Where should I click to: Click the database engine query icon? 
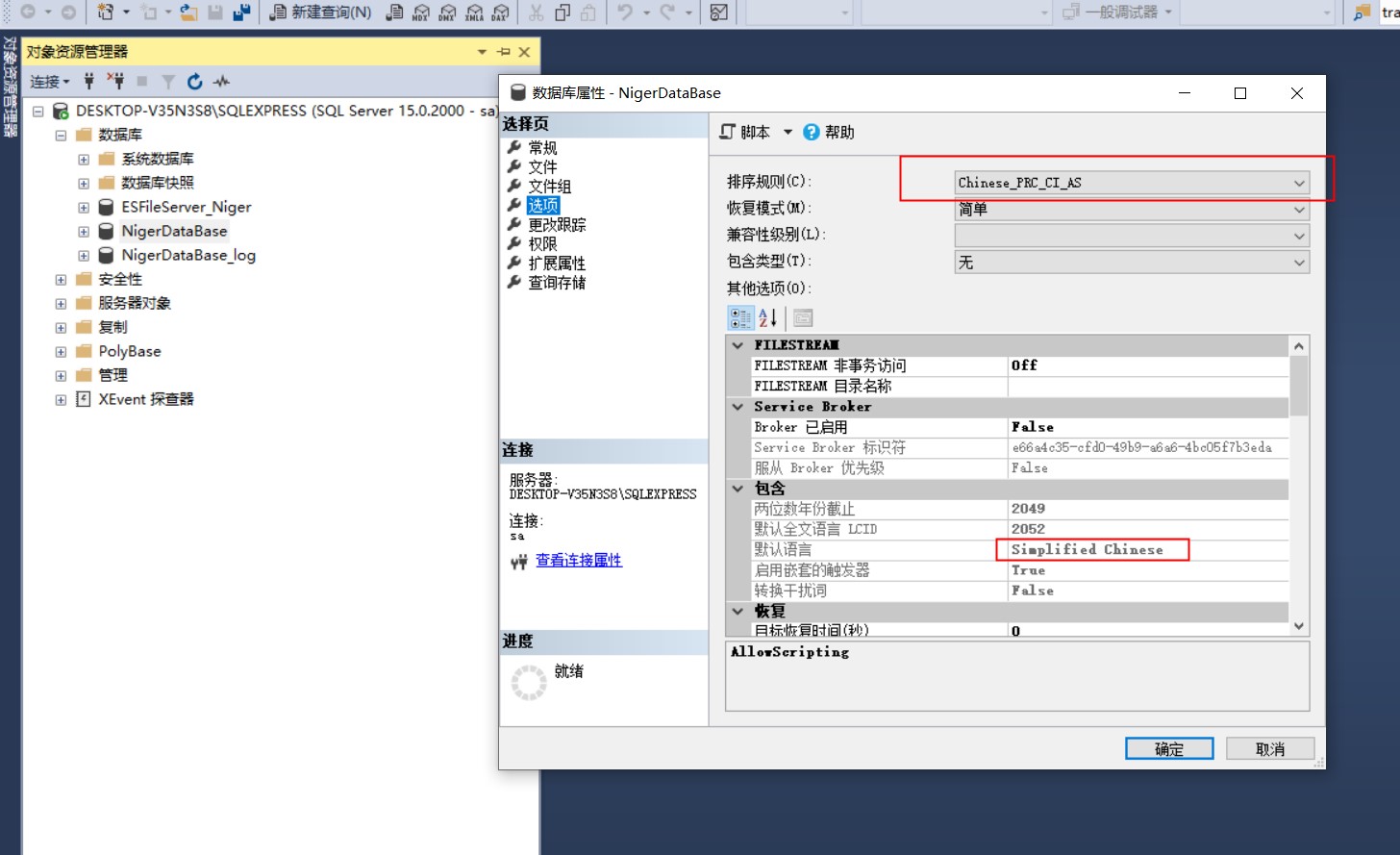[394, 12]
